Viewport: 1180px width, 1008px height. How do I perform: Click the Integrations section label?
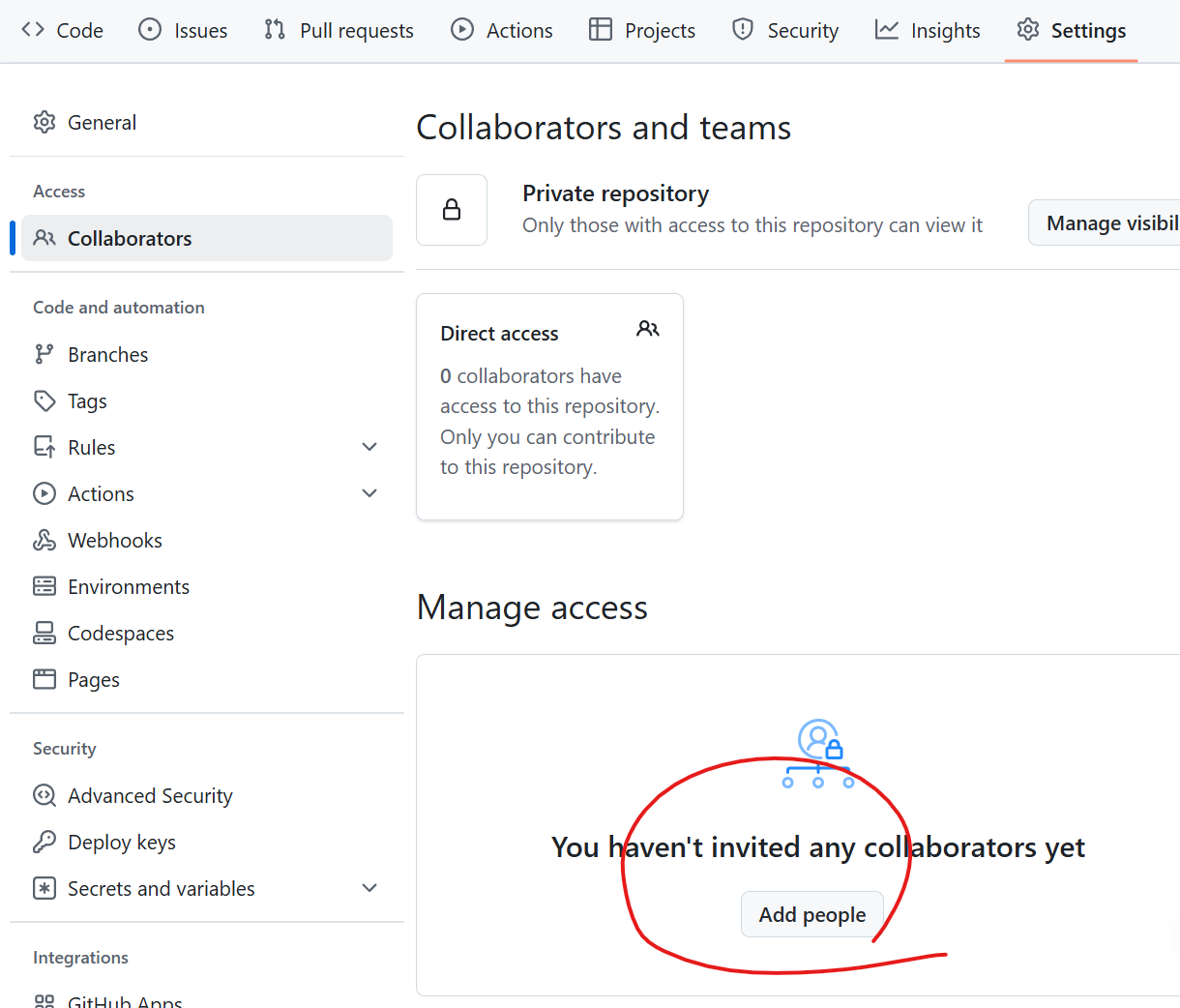click(80, 958)
